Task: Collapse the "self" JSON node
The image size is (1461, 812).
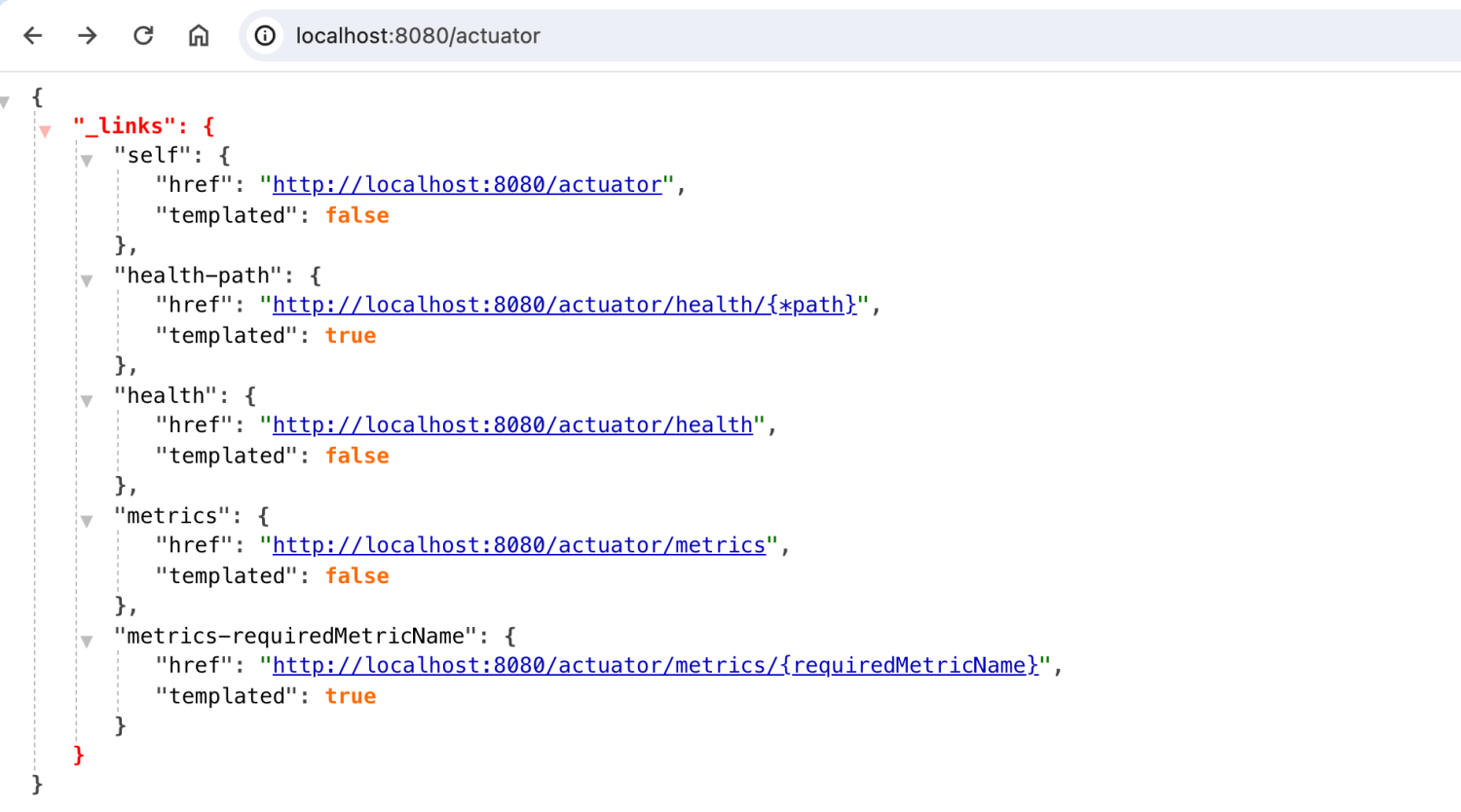Action: [87, 160]
